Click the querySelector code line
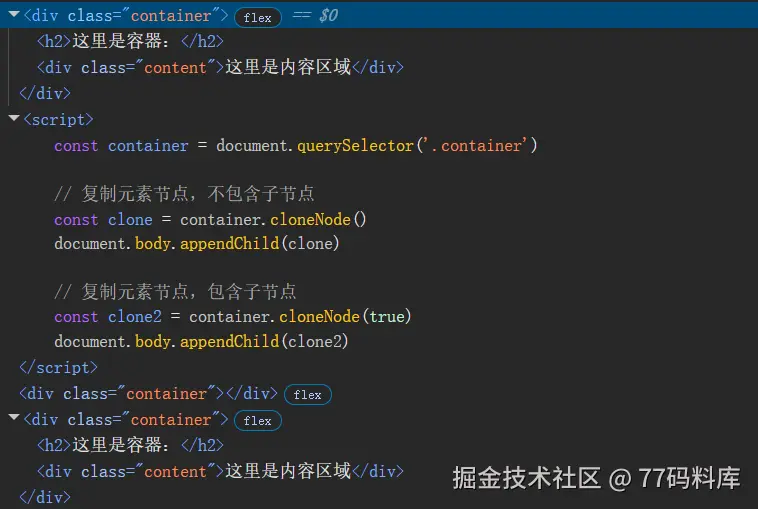Image resolution: width=758 pixels, height=509 pixels. 295,145
